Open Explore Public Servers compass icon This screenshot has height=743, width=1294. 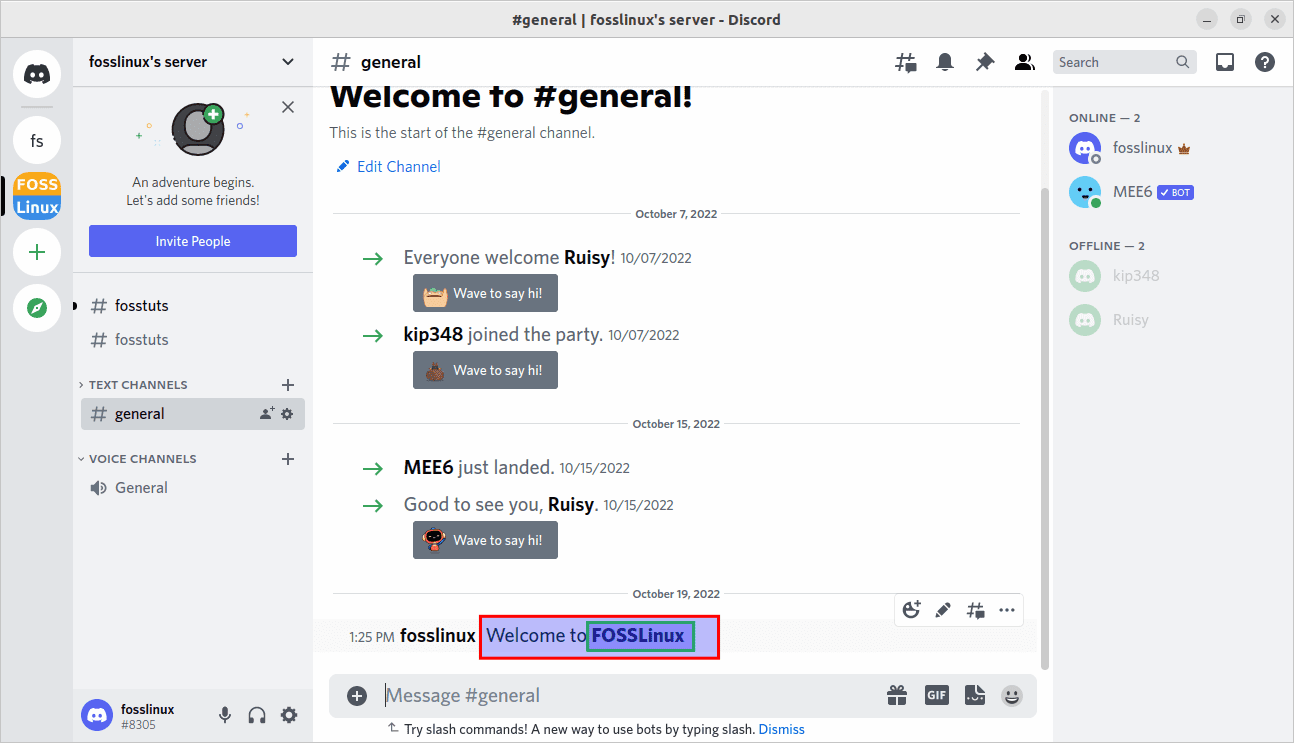[37, 308]
